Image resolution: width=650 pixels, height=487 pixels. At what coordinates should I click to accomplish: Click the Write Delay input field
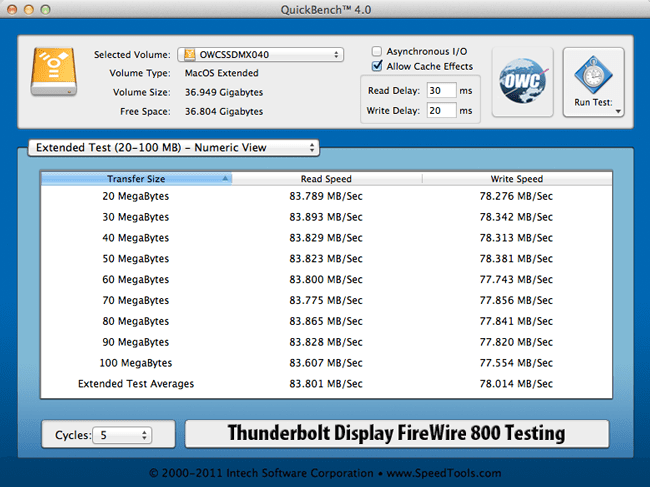pyautogui.click(x=440, y=108)
